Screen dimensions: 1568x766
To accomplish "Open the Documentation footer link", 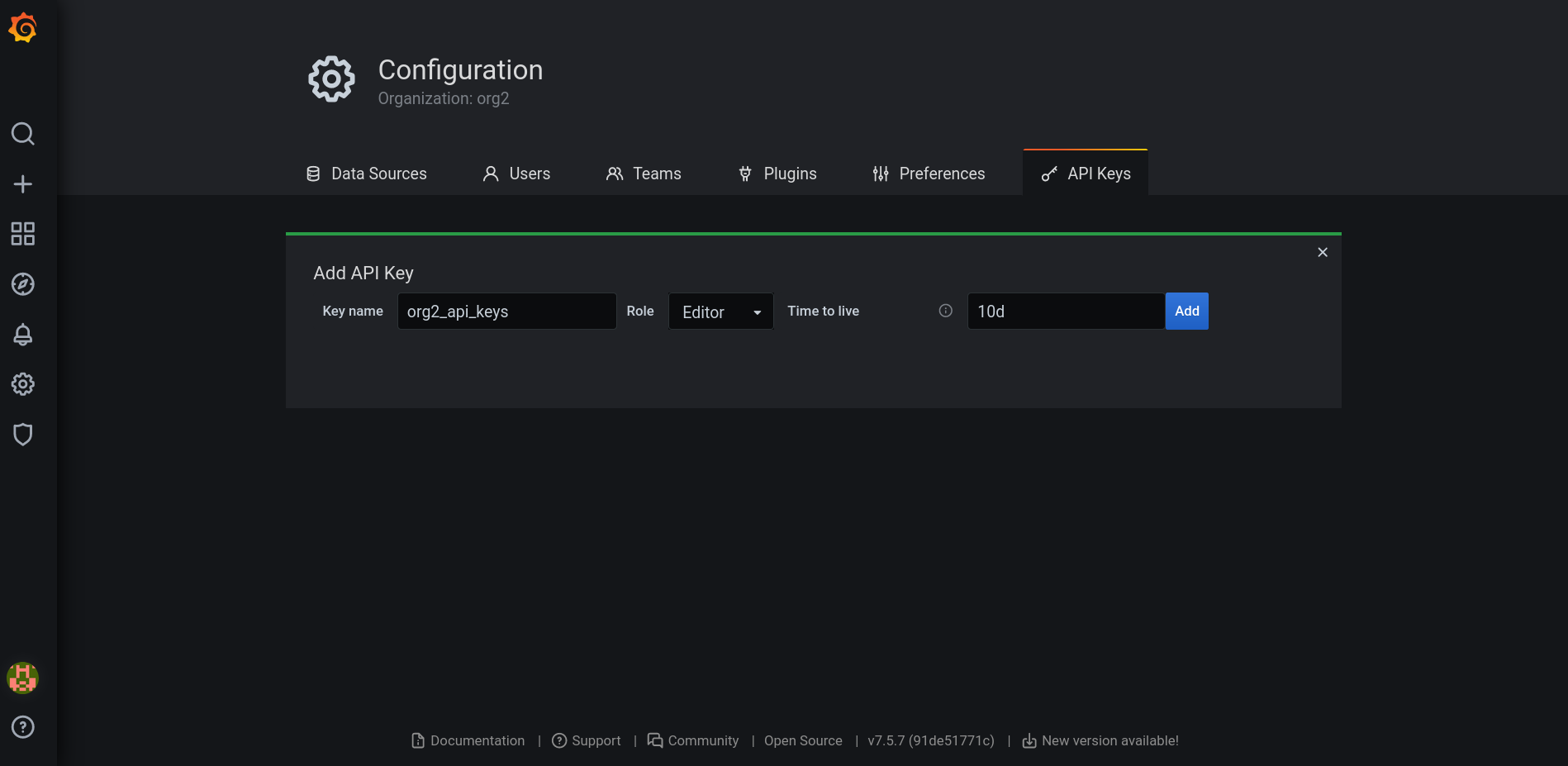I will click(x=477, y=740).
